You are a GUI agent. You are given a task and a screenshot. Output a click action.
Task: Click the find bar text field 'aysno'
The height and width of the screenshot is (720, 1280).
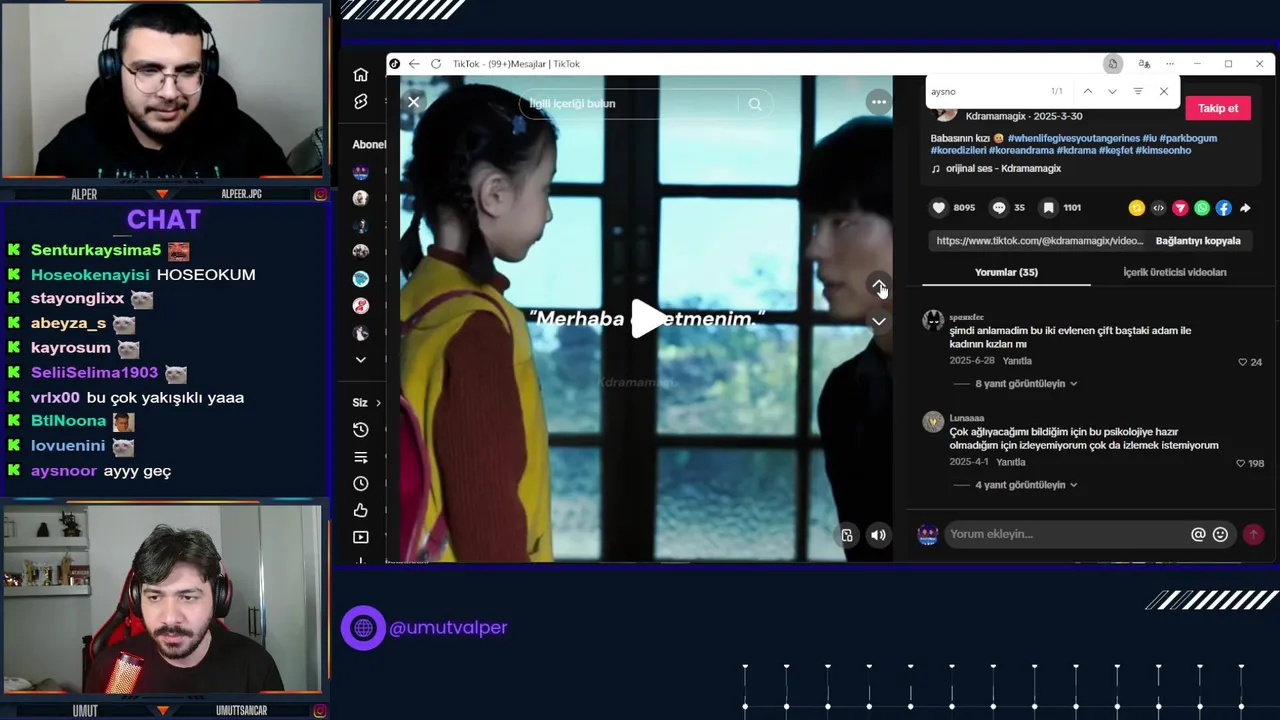[985, 91]
